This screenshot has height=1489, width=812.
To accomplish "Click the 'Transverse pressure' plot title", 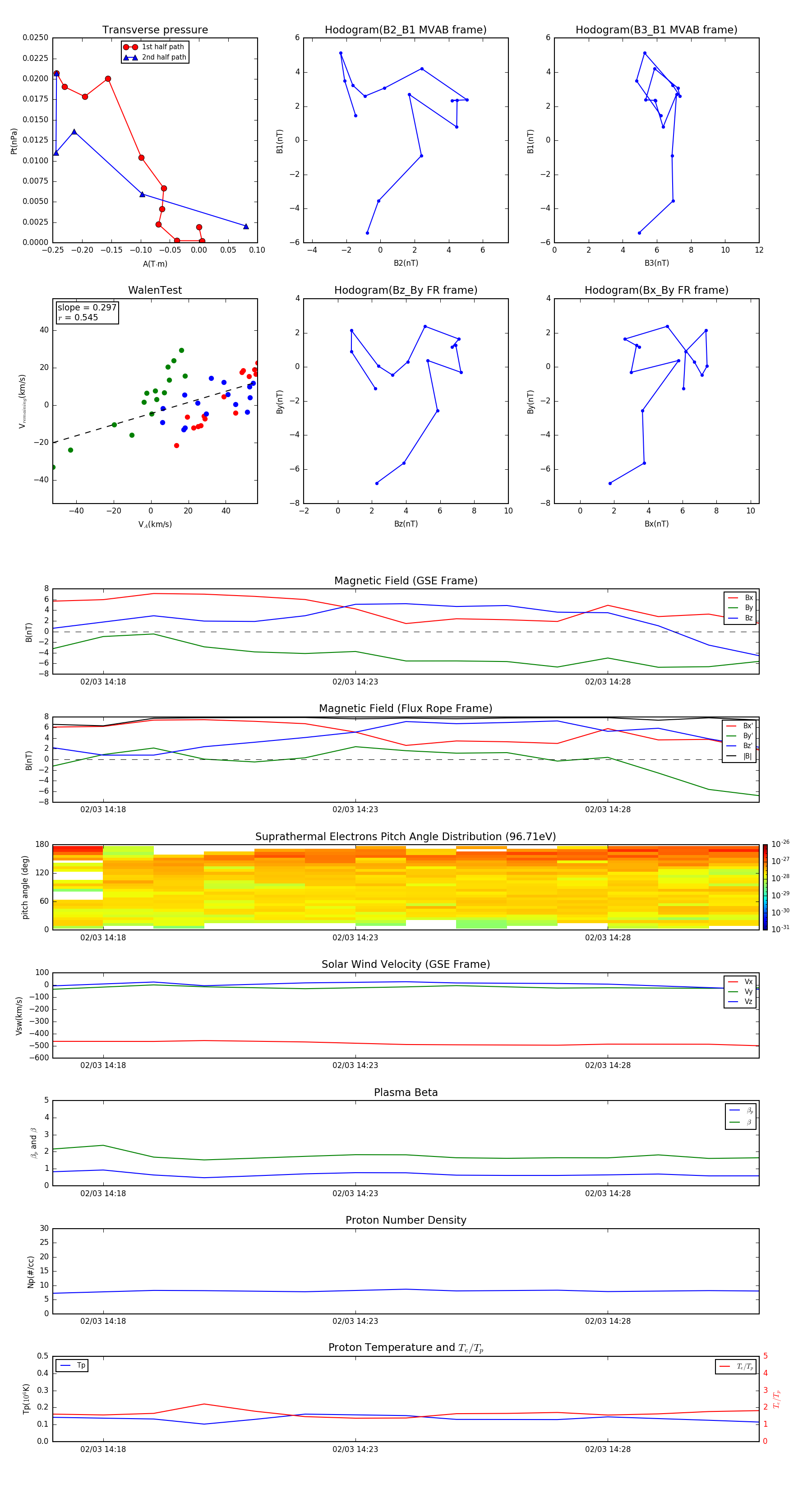I will pyautogui.click(x=155, y=30).
